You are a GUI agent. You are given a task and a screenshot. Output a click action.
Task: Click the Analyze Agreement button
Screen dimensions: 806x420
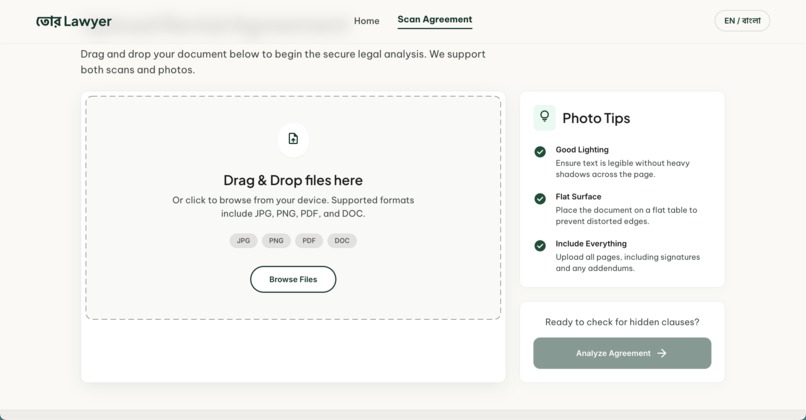pos(622,353)
